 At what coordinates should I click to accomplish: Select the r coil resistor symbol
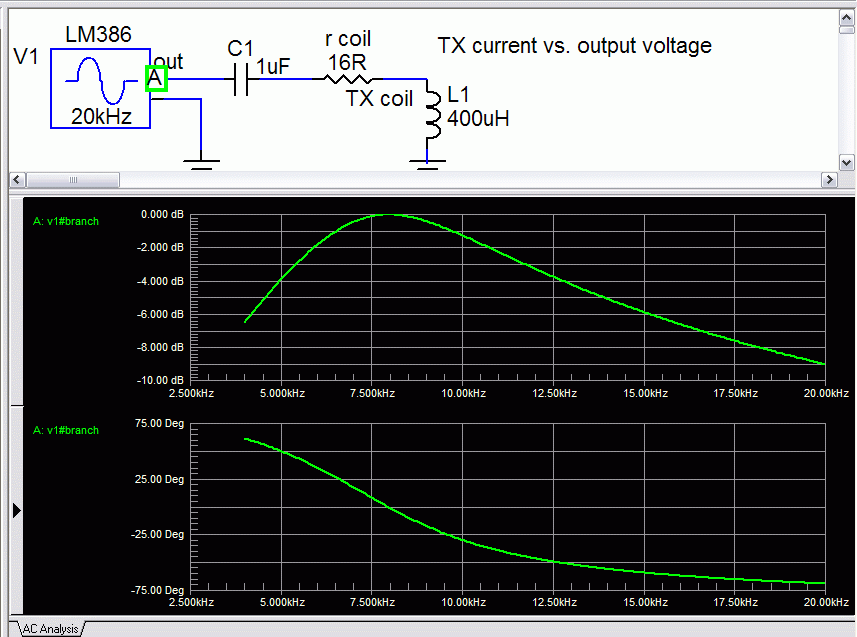(348, 80)
